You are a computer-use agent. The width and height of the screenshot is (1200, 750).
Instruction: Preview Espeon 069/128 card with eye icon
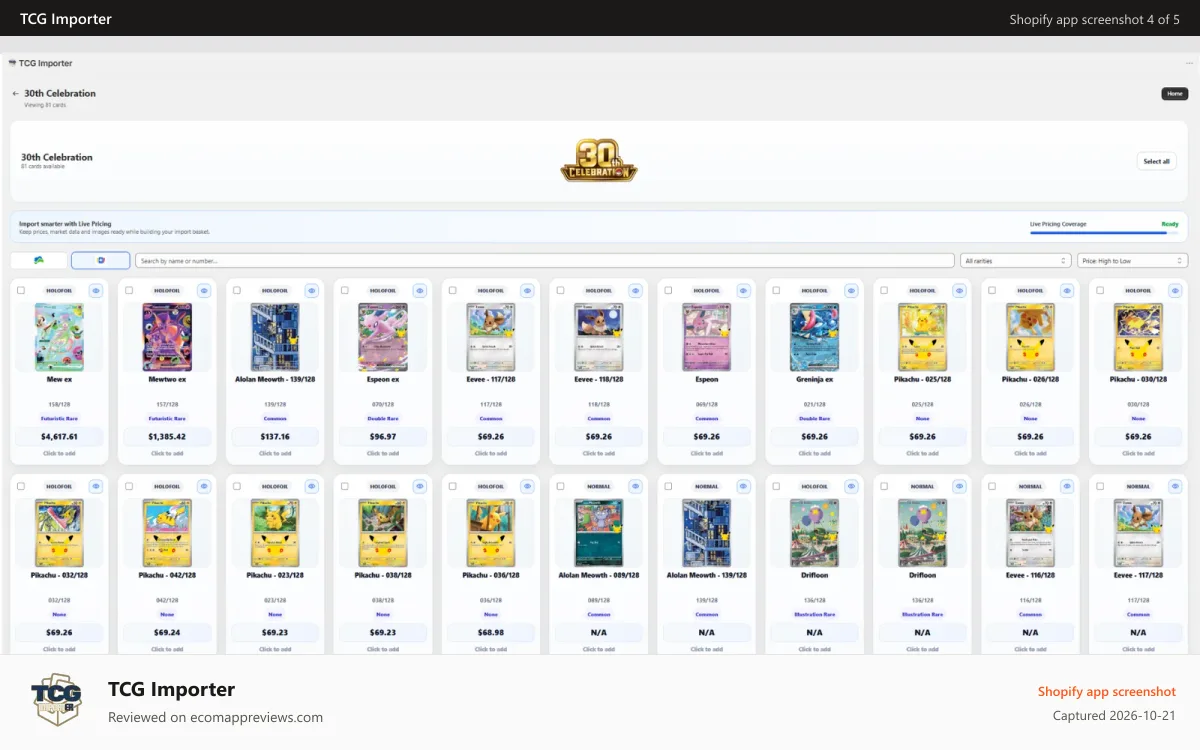(x=744, y=290)
